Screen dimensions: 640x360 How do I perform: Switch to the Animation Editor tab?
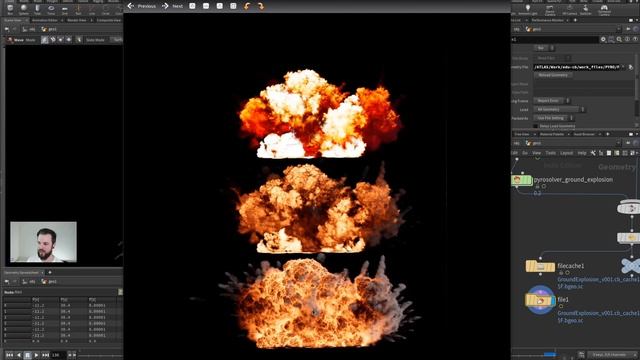(45, 20)
